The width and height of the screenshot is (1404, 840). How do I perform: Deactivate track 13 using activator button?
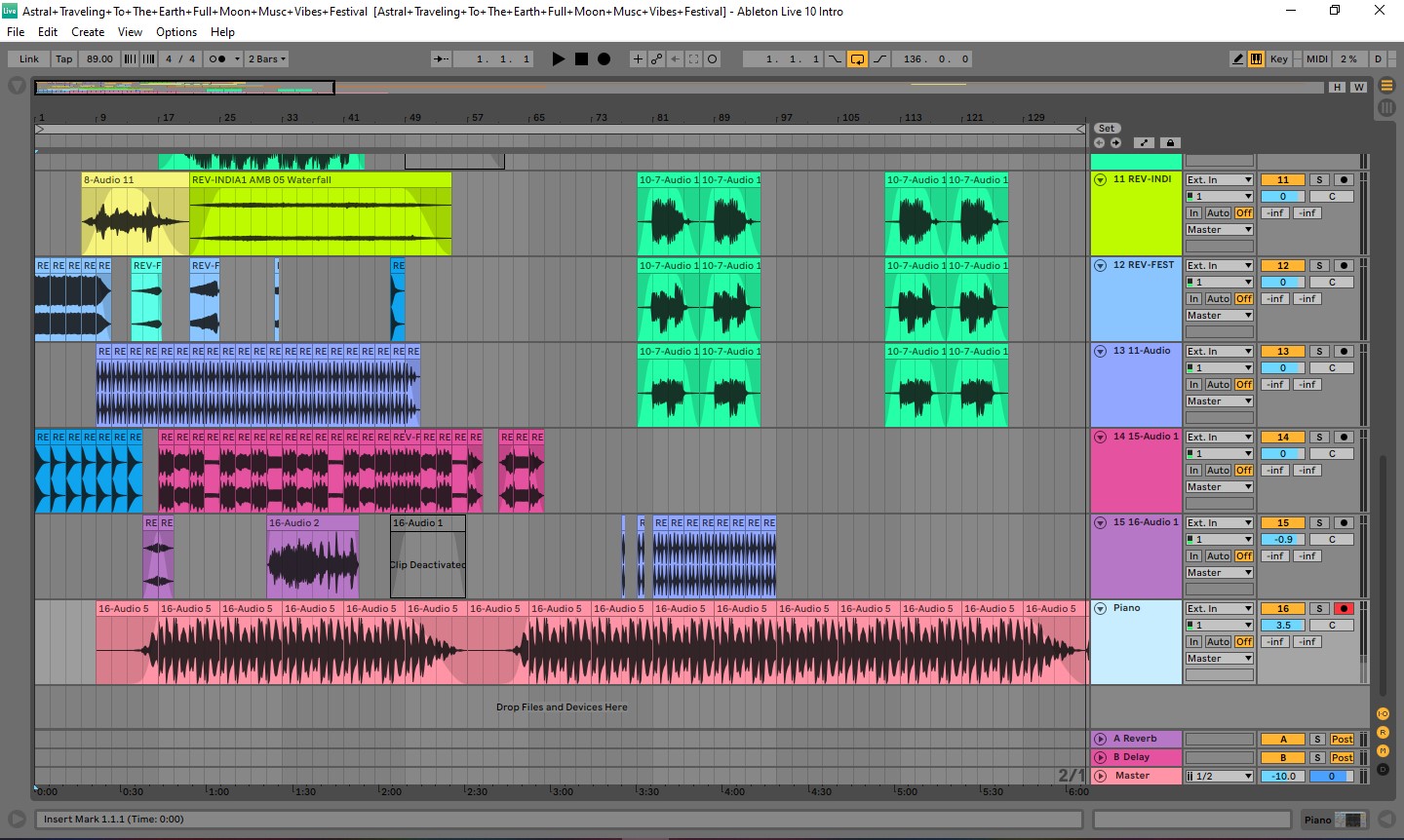pos(1282,352)
